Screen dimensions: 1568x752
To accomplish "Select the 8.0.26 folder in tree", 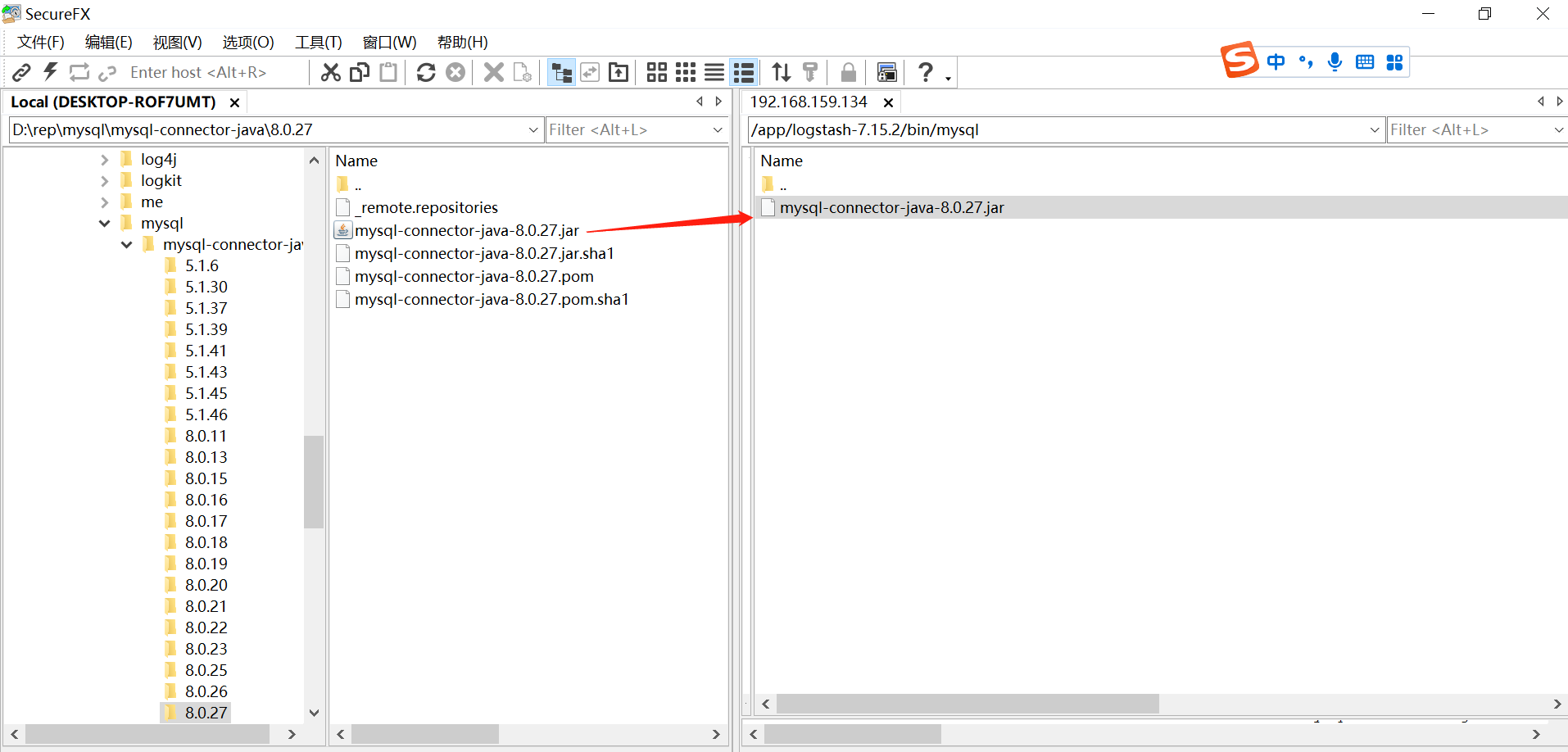I will pos(206,692).
